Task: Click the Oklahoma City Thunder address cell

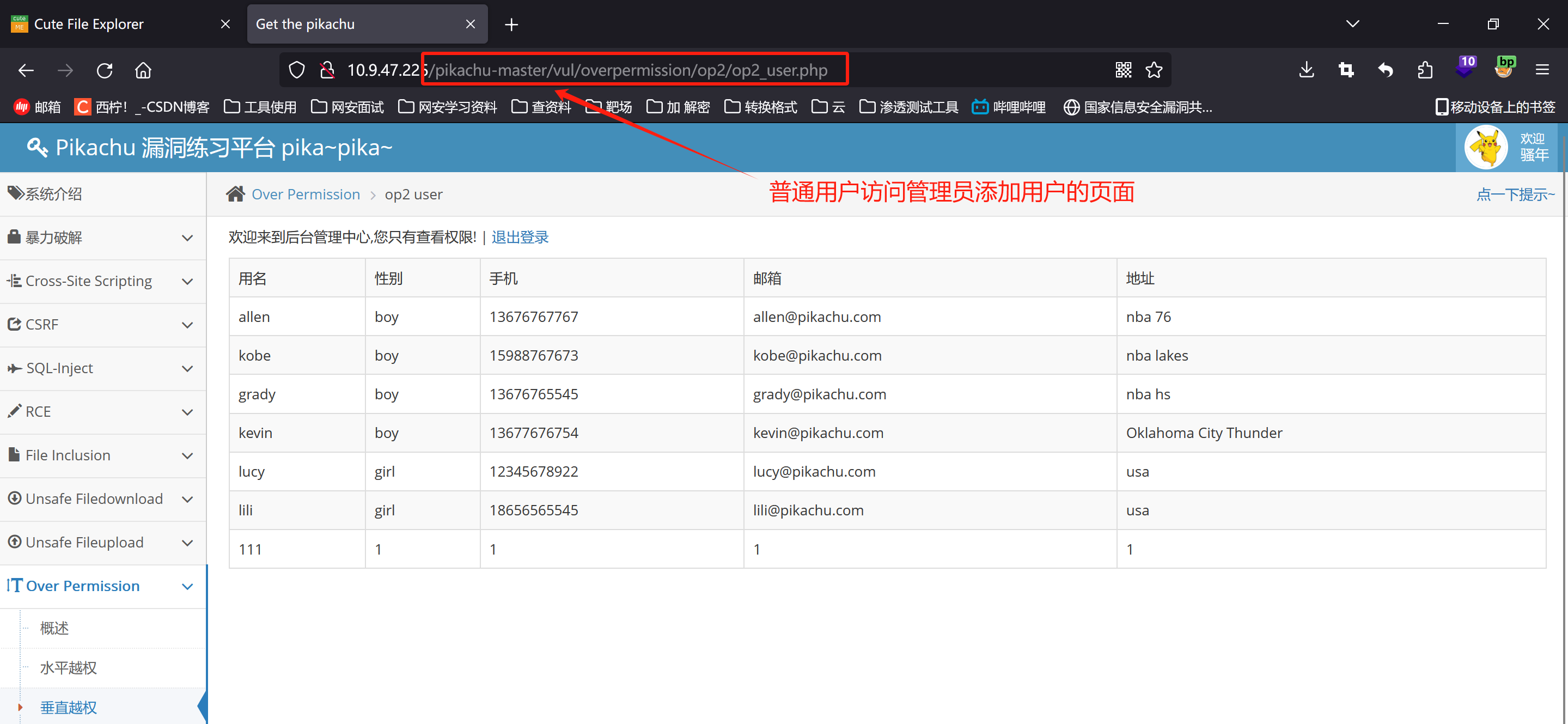Action: (1331, 433)
